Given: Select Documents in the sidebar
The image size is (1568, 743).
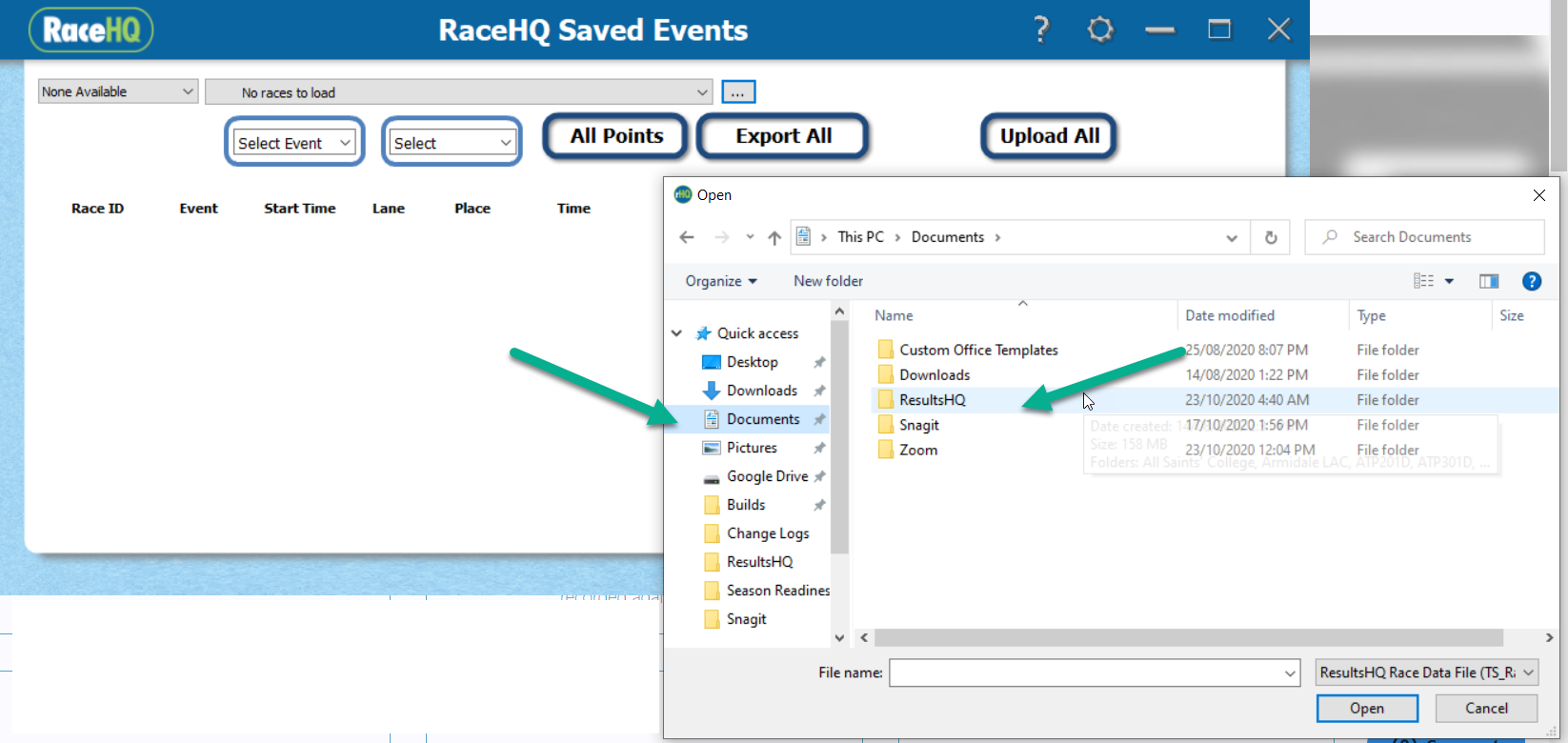Looking at the screenshot, I should point(762,419).
